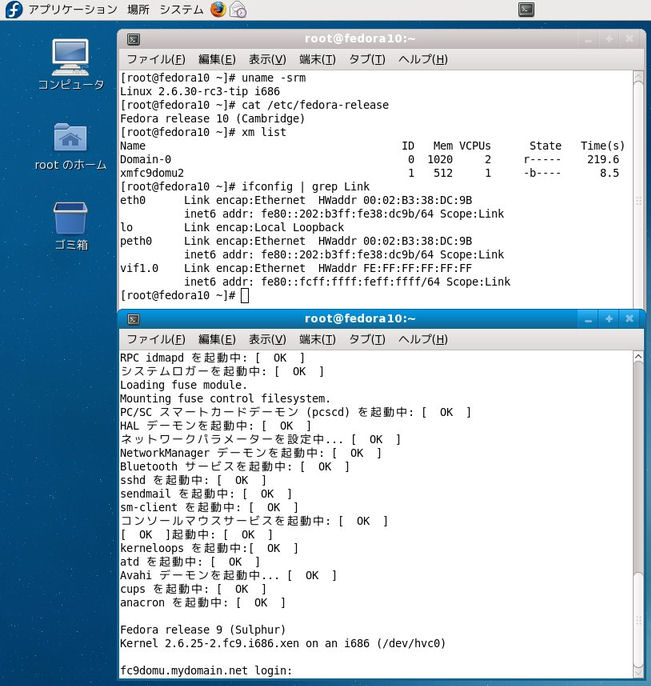
Task: Click 'Fedora release 9 (Sulphur)' text
Action: 203,630
